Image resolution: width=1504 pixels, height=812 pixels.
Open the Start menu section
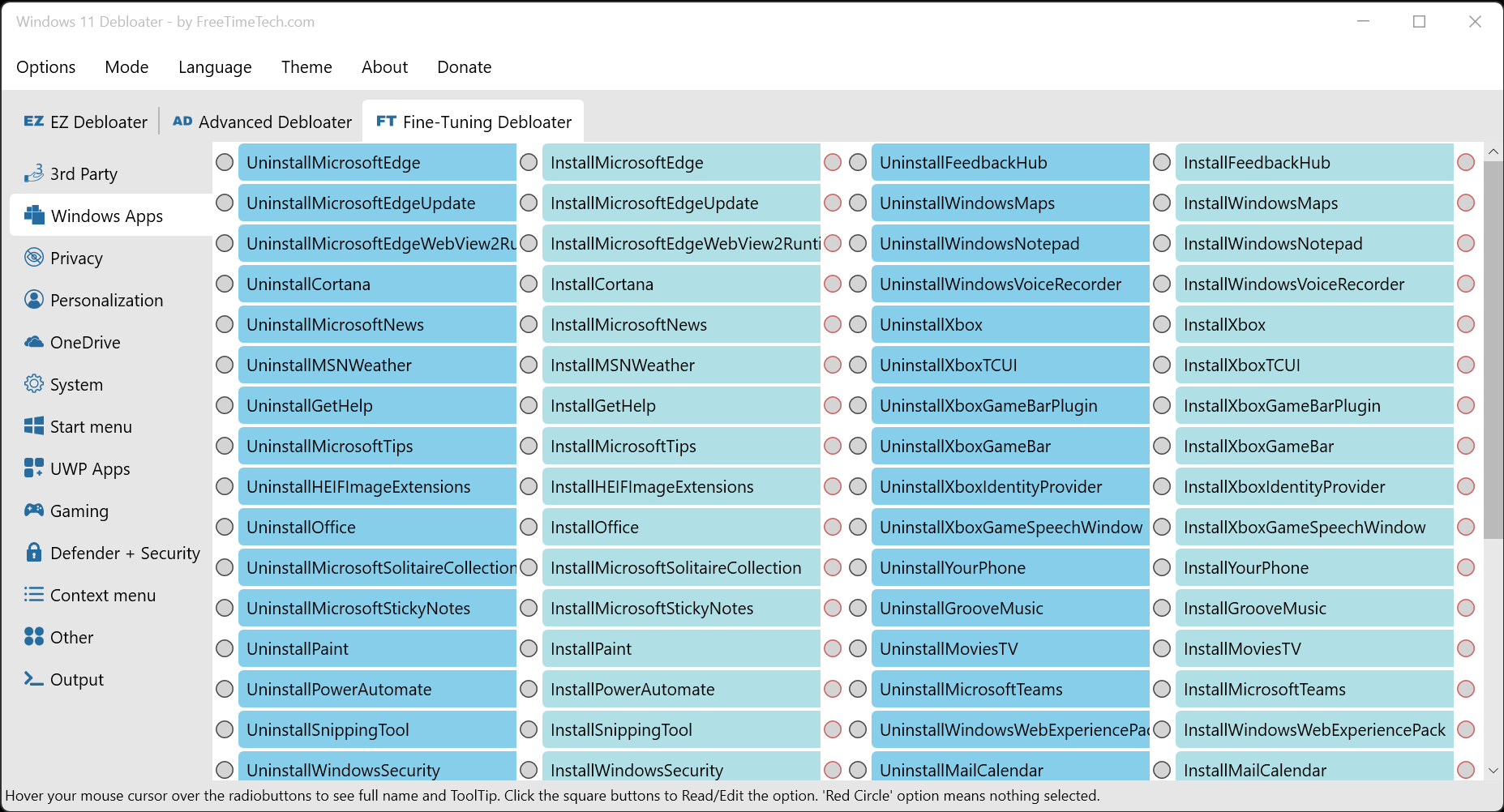pos(91,426)
